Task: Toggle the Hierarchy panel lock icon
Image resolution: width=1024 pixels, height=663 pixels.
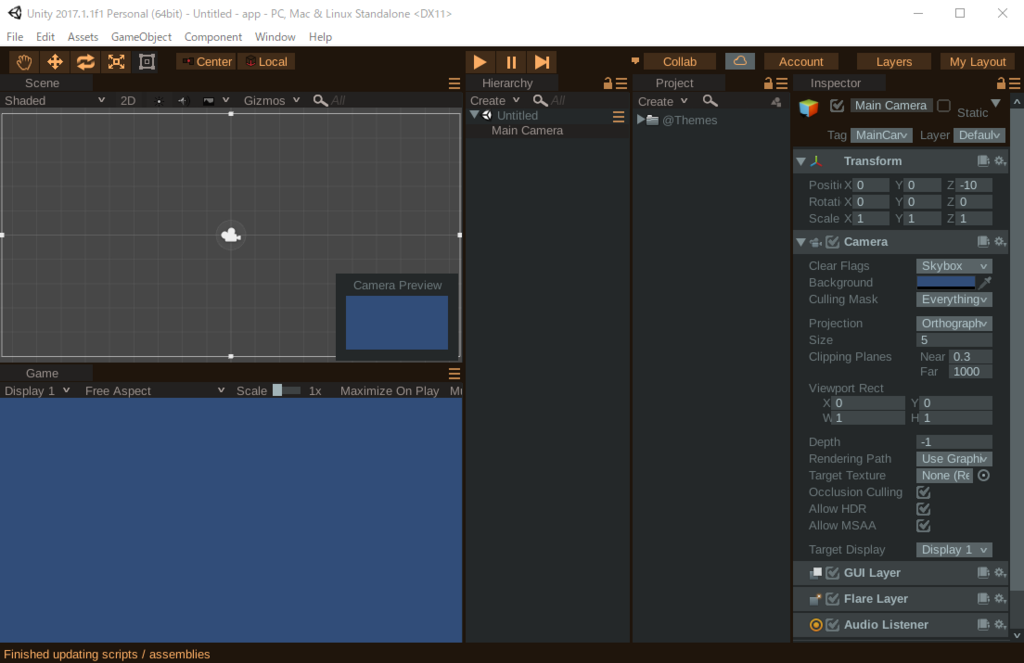Action: tap(608, 83)
